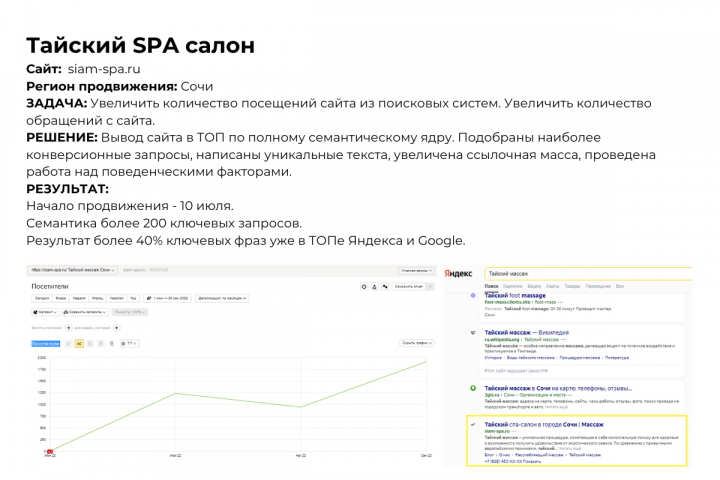Image resolution: width=720 pixels, height=480 pixels.
Task: Open the Расслабляющий массаж sitelink
Action: click(539, 455)
